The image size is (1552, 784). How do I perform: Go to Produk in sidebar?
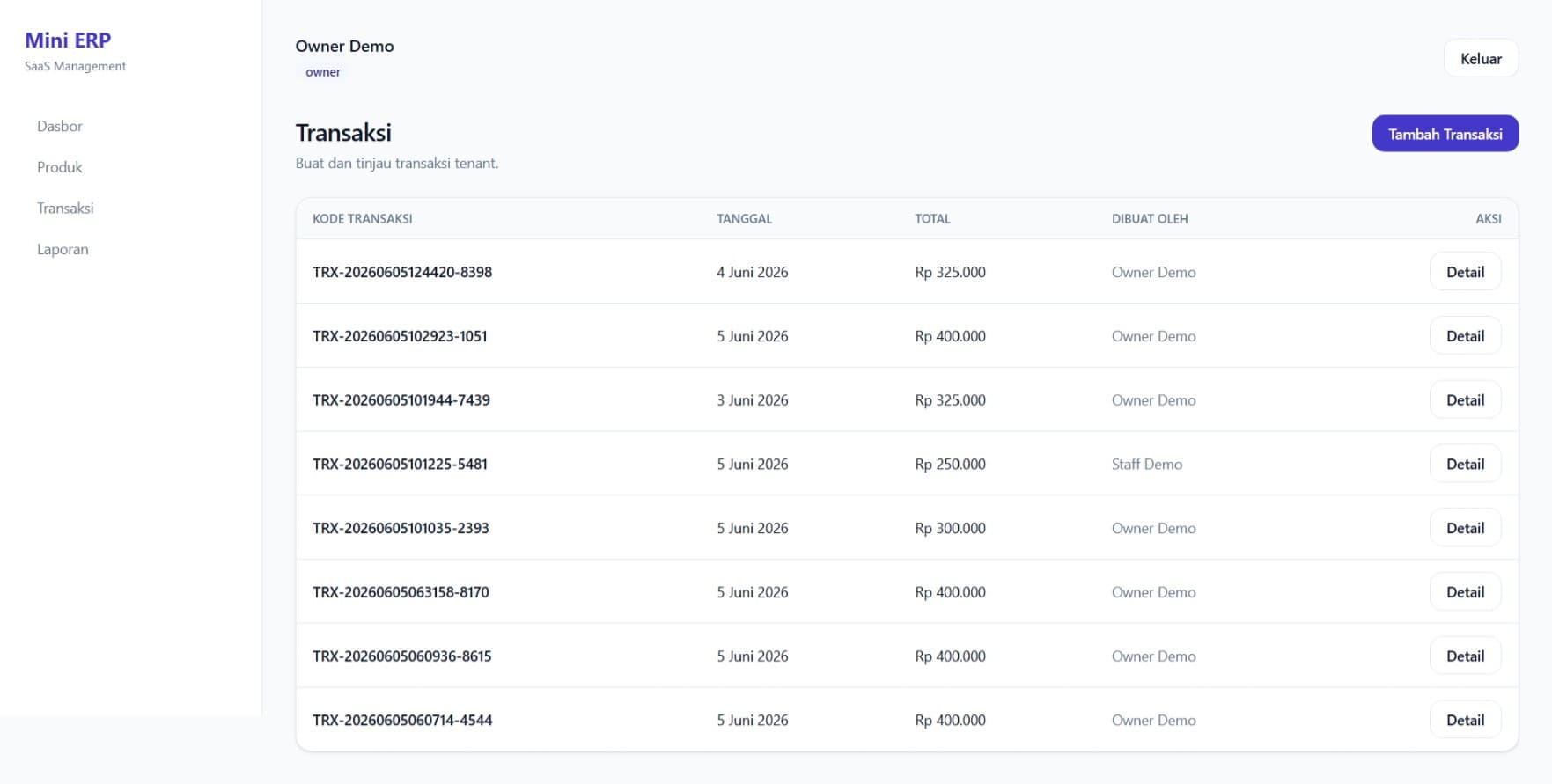(x=60, y=167)
